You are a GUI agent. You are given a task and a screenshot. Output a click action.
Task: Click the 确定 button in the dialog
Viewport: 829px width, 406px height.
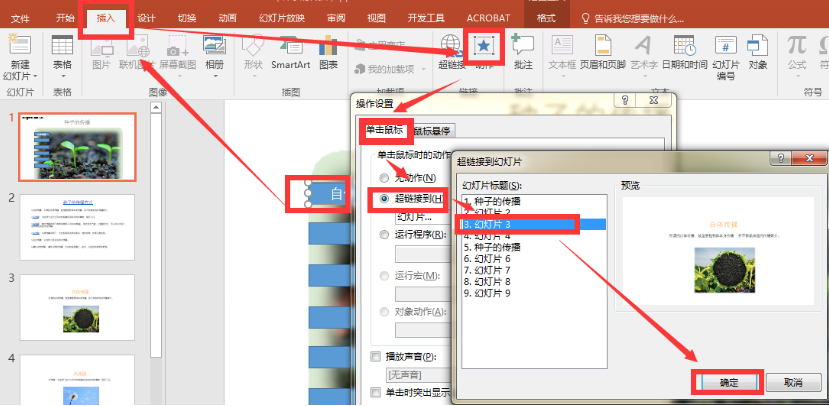click(x=727, y=382)
